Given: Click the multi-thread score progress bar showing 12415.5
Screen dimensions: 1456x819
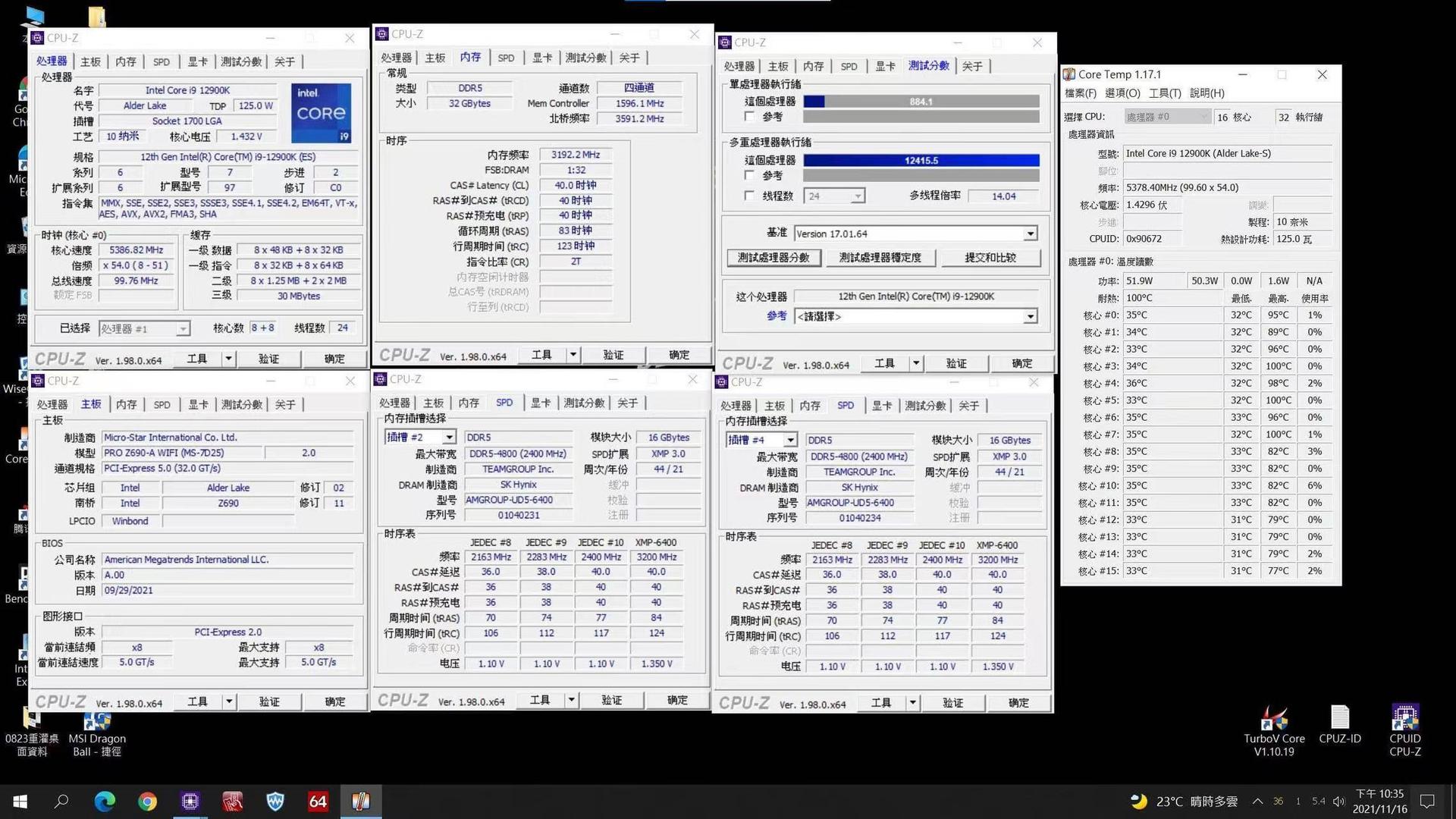Looking at the screenshot, I should click(x=920, y=160).
